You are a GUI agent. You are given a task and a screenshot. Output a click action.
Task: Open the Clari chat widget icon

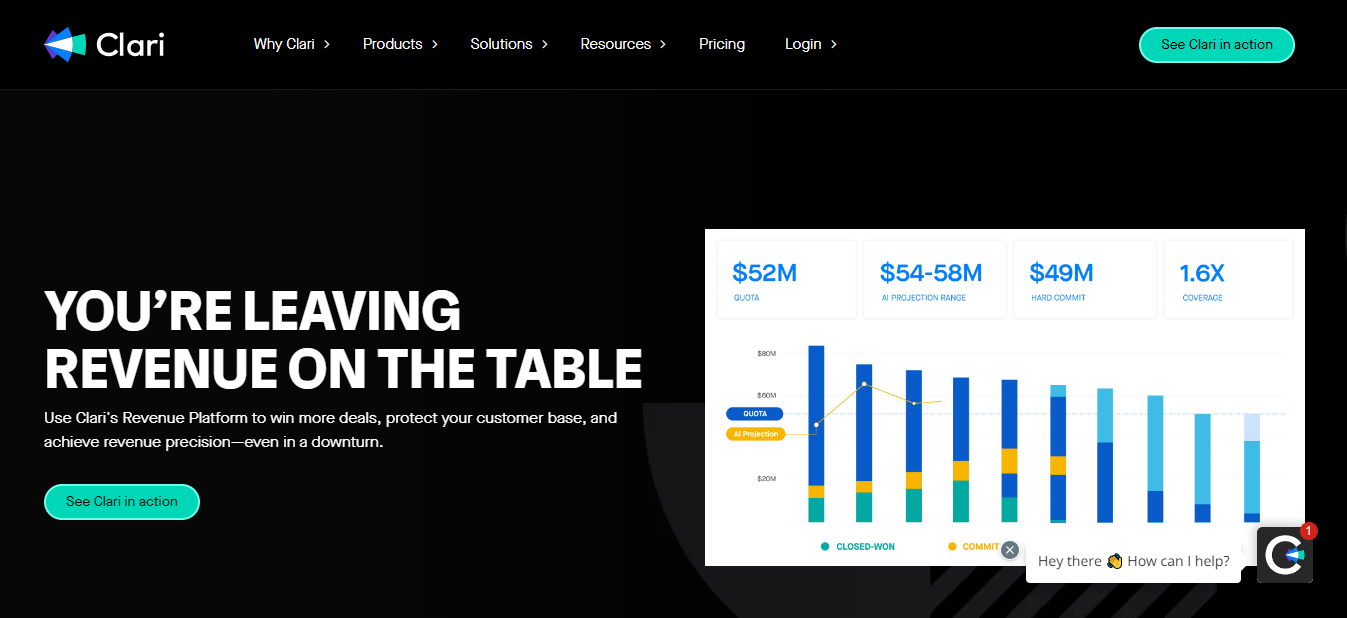pyautogui.click(x=1284, y=554)
